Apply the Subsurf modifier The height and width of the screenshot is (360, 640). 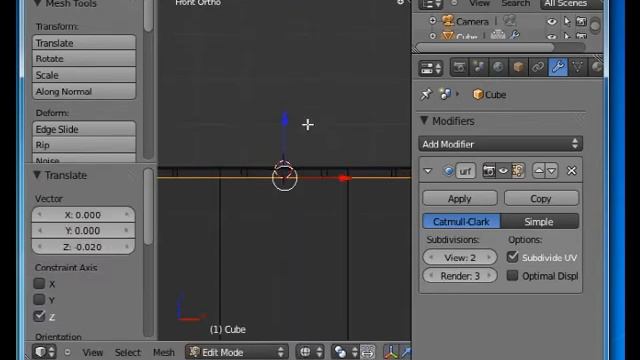click(460, 198)
